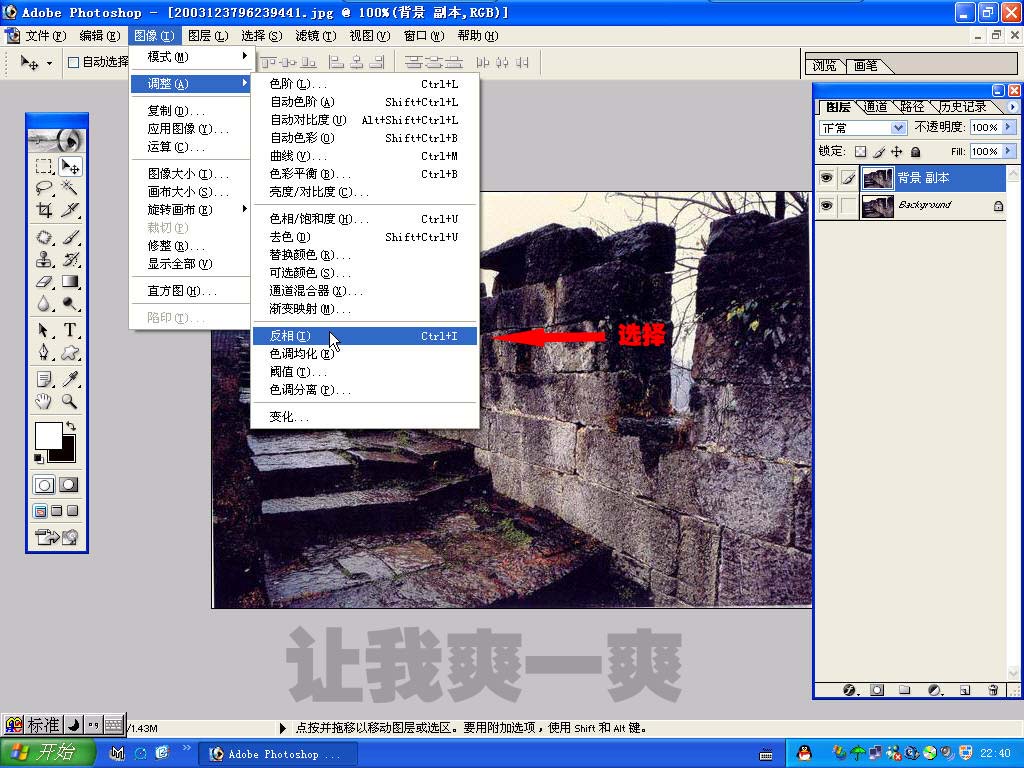The height and width of the screenshot is (768, 1024).
Task: Toggle visibility of 背景 副本 layer
Action: click(826, 178)
